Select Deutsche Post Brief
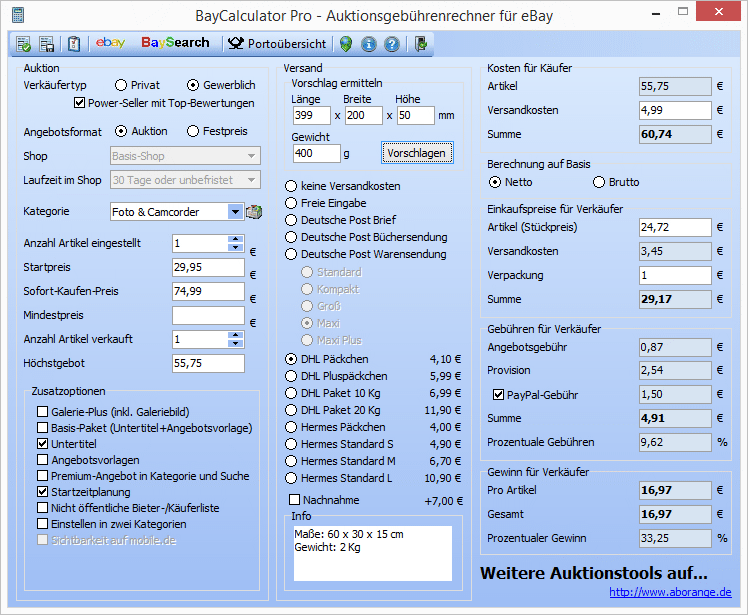The image size is (748, 615). [341, 220]
